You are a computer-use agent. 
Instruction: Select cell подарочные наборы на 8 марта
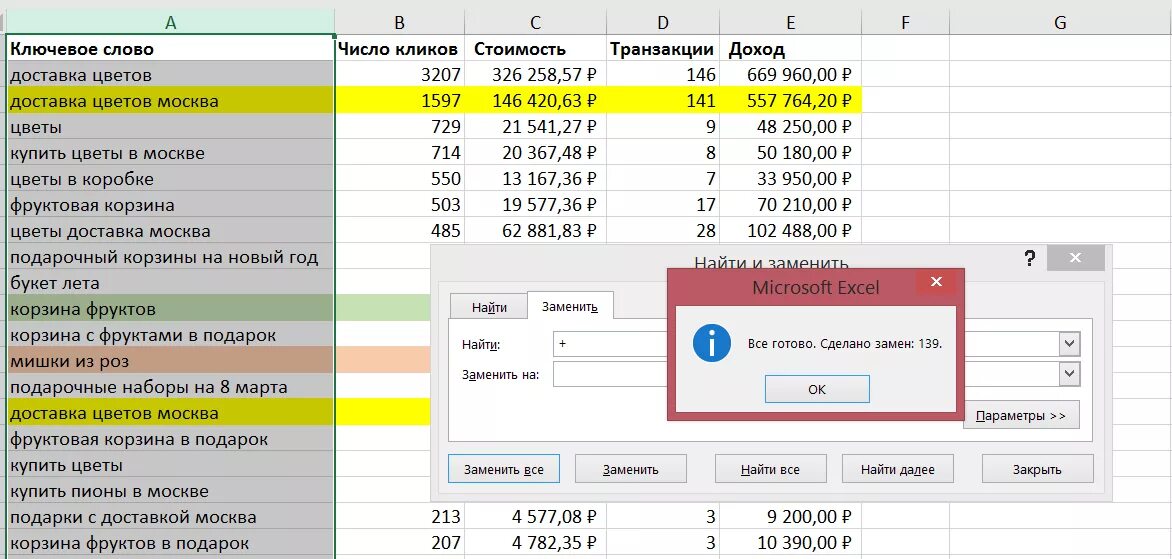170,387
